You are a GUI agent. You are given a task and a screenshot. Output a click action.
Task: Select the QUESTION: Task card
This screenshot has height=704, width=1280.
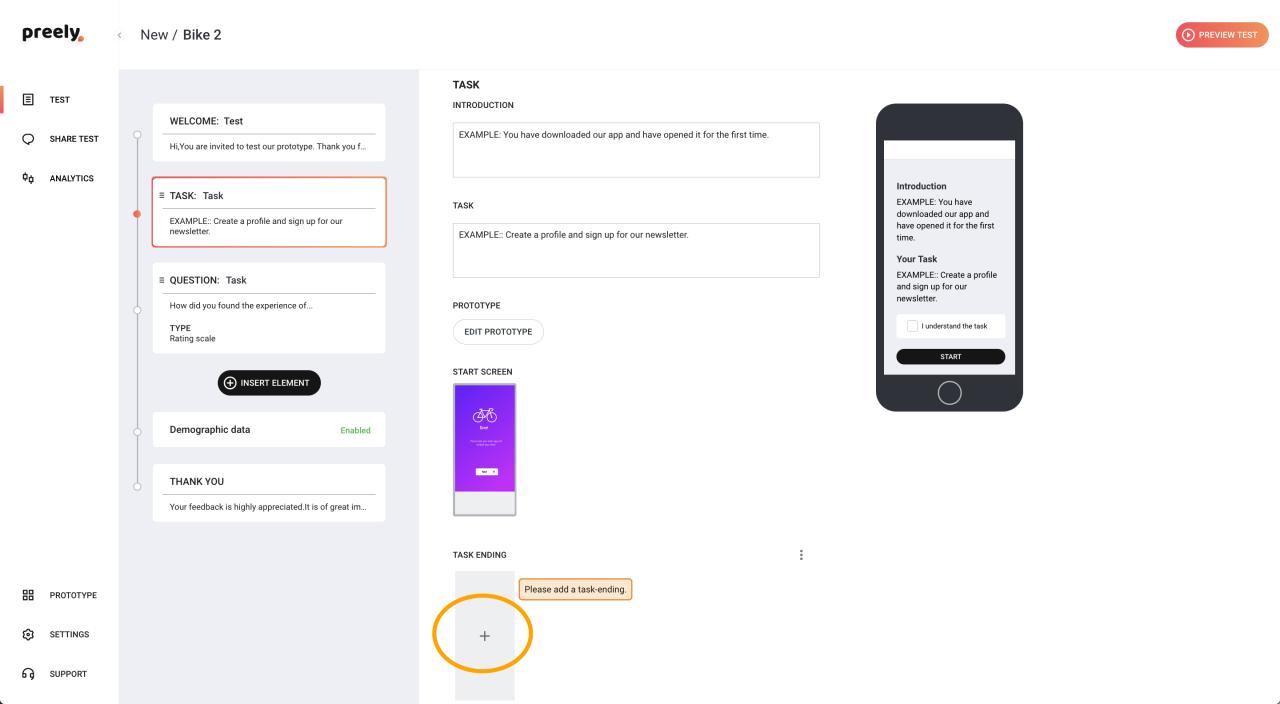click(x=269, y=308)
